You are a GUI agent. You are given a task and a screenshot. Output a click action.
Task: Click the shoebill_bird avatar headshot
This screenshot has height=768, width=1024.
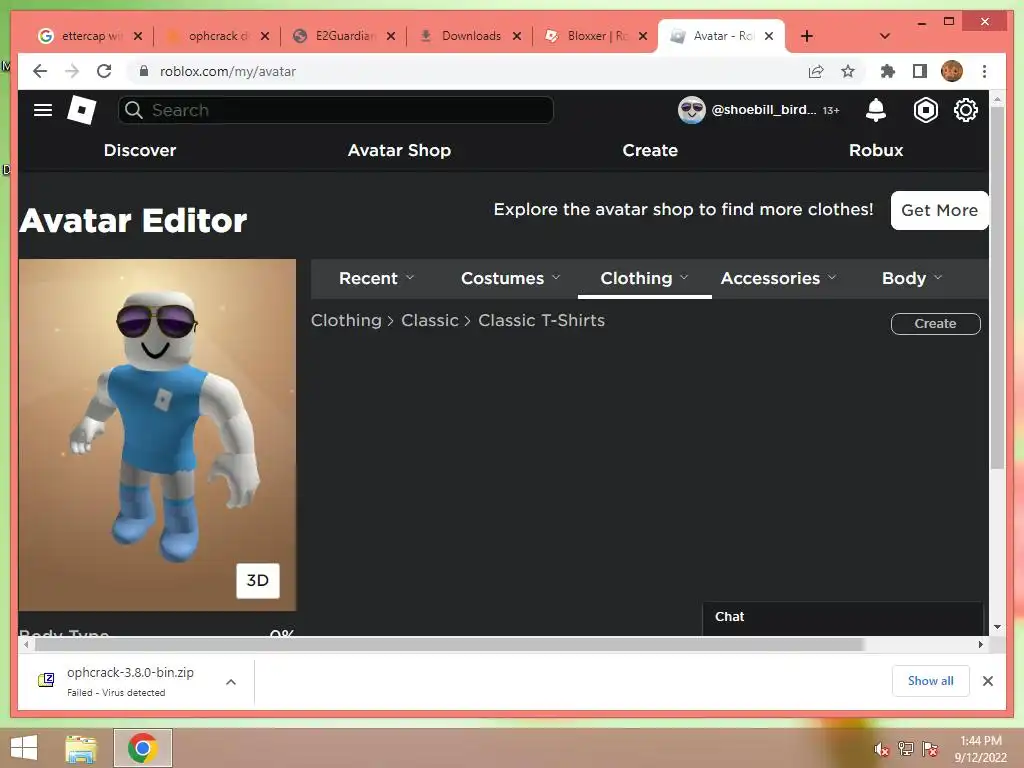click(x=692, y=110)
